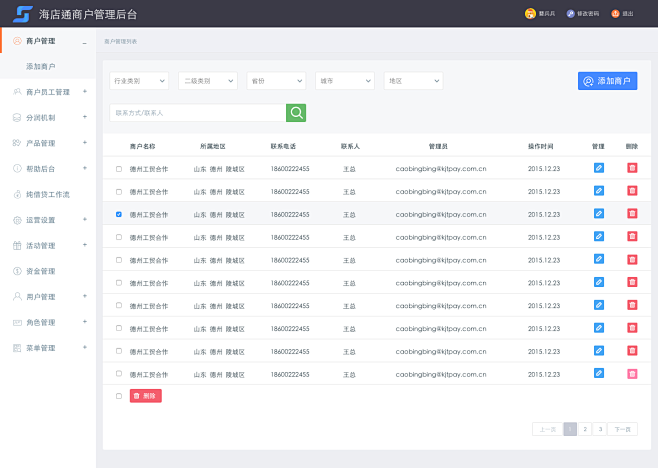
Task: Go to page 3 in pagination
Action: [x=600, y=429]
